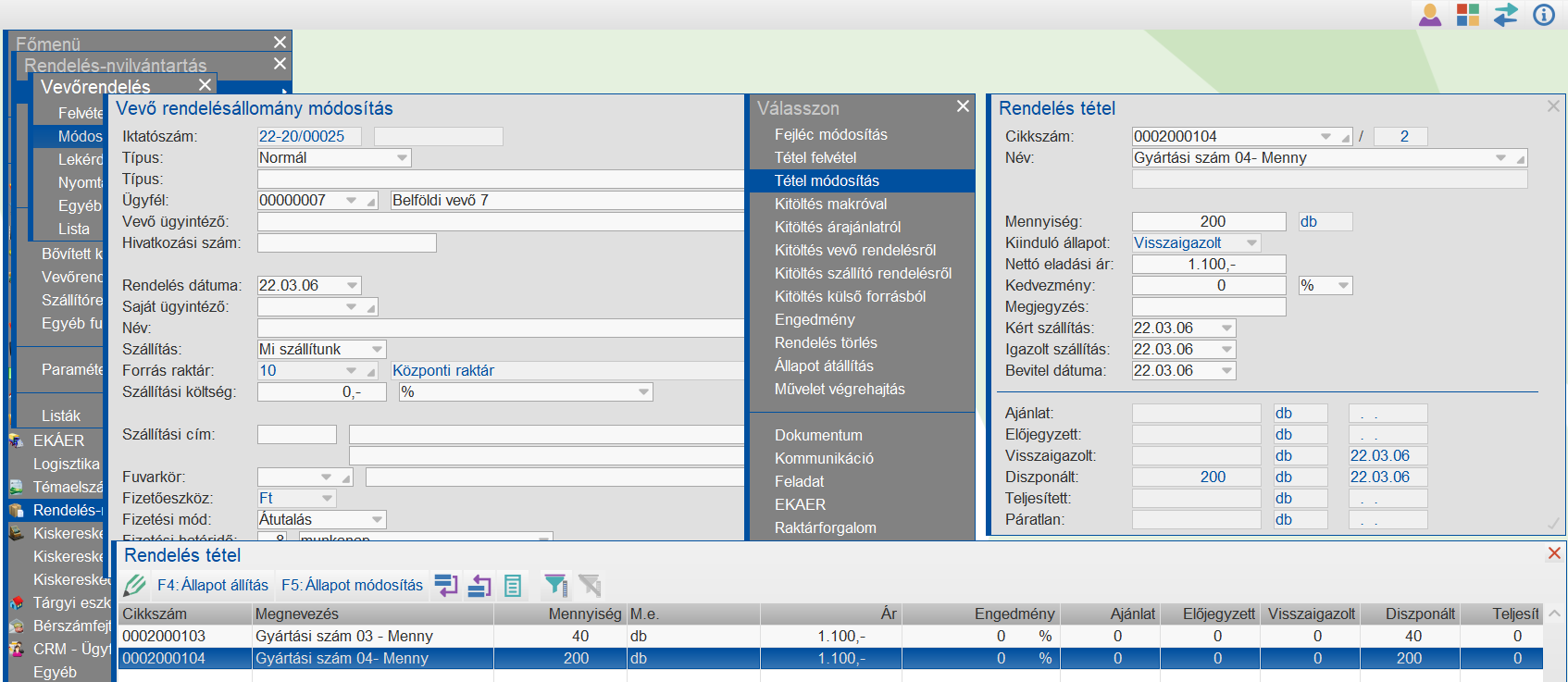Open Listák in the sidebar menu
The image size is (1568, 682).
coord(61,416)
